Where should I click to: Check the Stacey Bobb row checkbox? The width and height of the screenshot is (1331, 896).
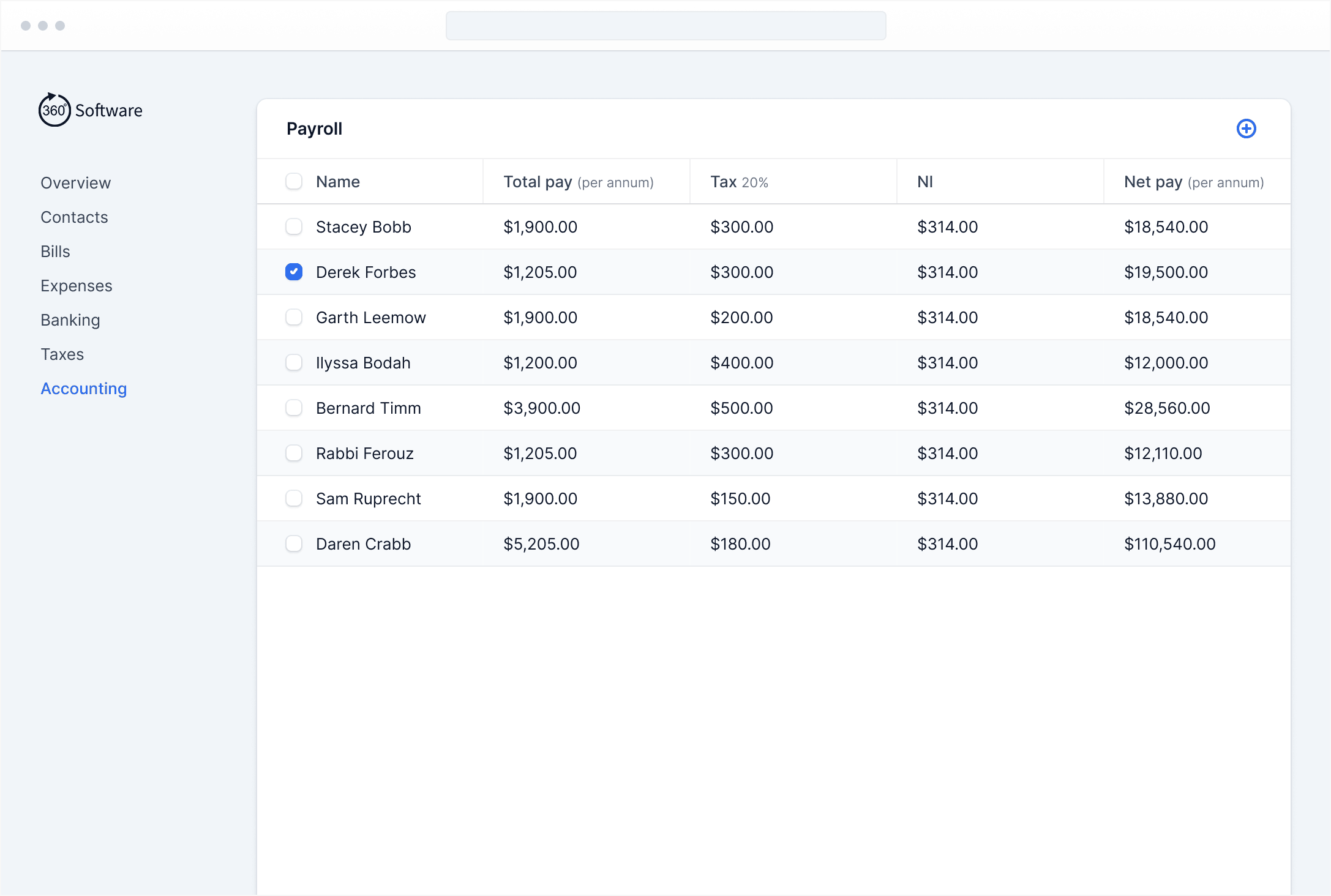(x=294, y=226)
